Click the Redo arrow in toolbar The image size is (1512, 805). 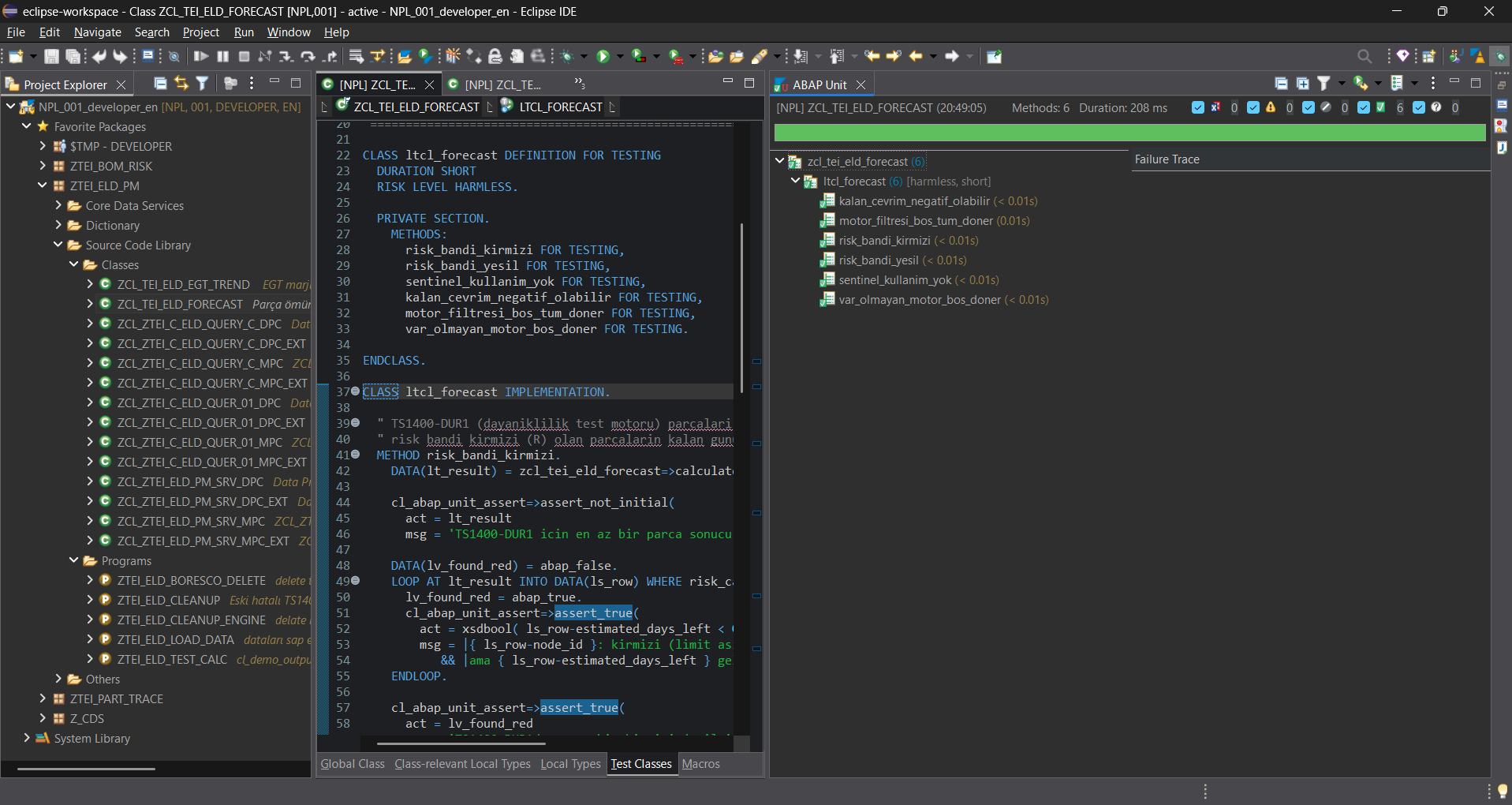[x=120, y=56]
